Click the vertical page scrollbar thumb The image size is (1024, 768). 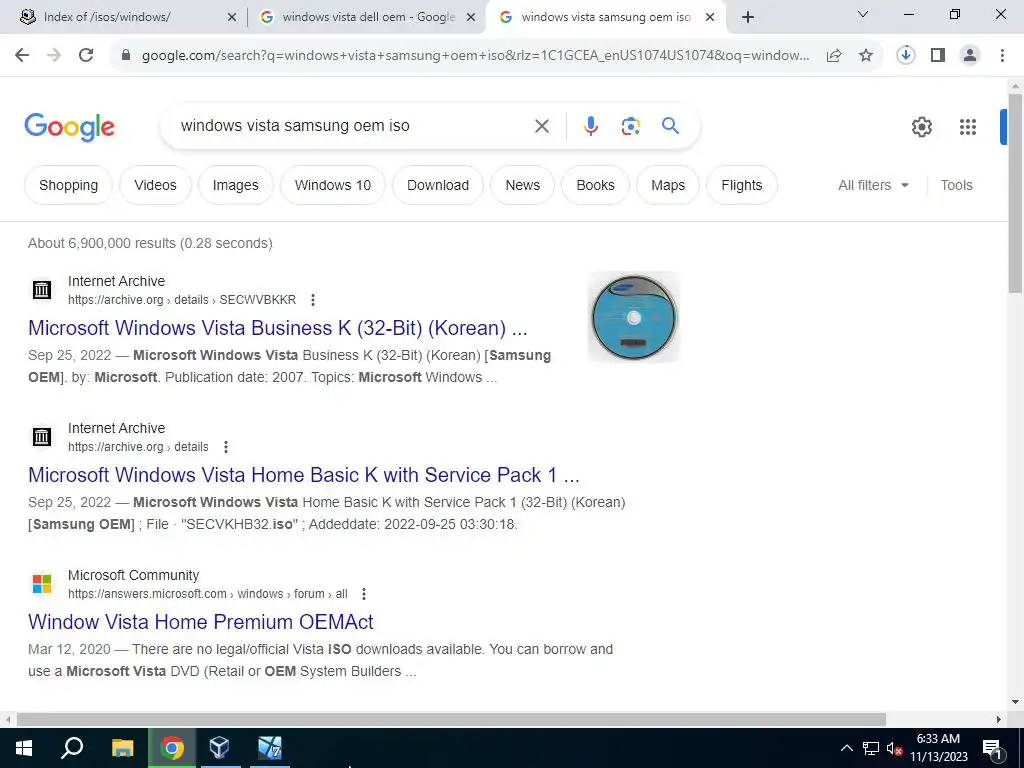(x=1015, y=193)
